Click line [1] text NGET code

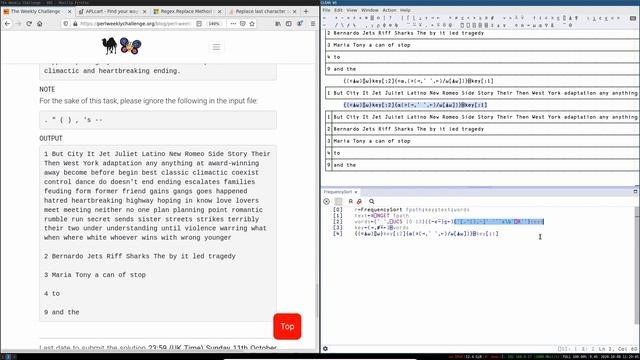tap(382, 216)
